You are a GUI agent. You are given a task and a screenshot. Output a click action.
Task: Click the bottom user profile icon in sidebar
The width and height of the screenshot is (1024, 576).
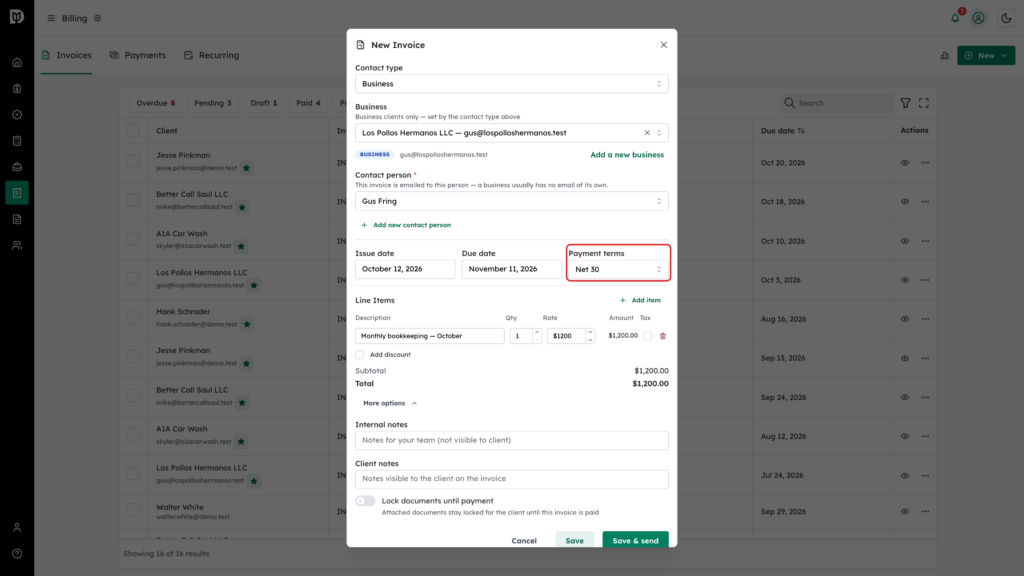tap(17, 528)
